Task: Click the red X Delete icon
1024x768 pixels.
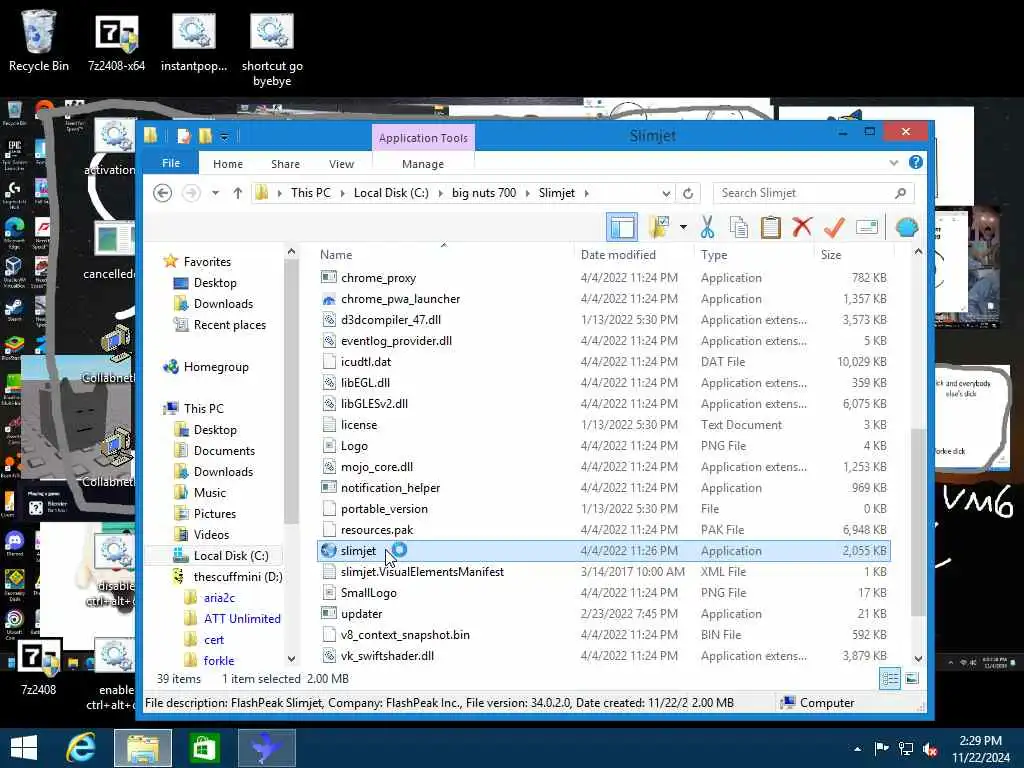Action: [x=802, y=227]
